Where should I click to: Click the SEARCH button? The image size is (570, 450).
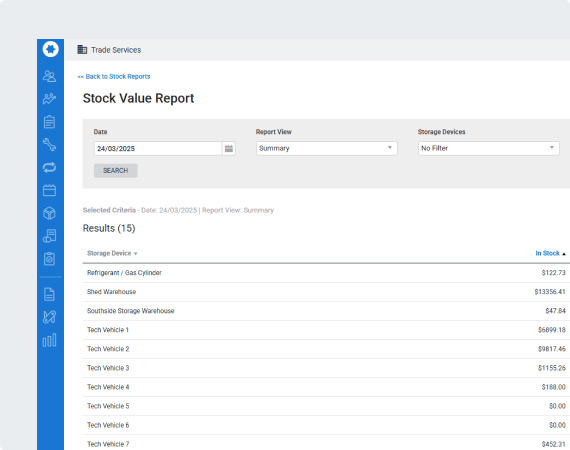[116, 170]
